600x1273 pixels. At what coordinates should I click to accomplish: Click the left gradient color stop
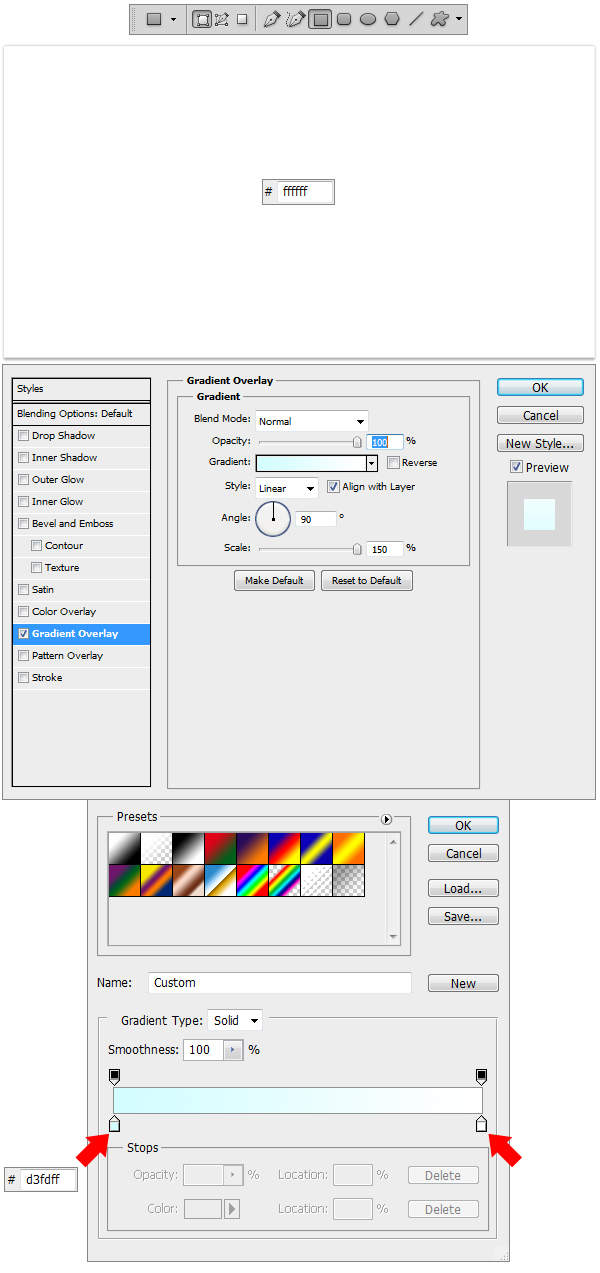point(114,1124)
